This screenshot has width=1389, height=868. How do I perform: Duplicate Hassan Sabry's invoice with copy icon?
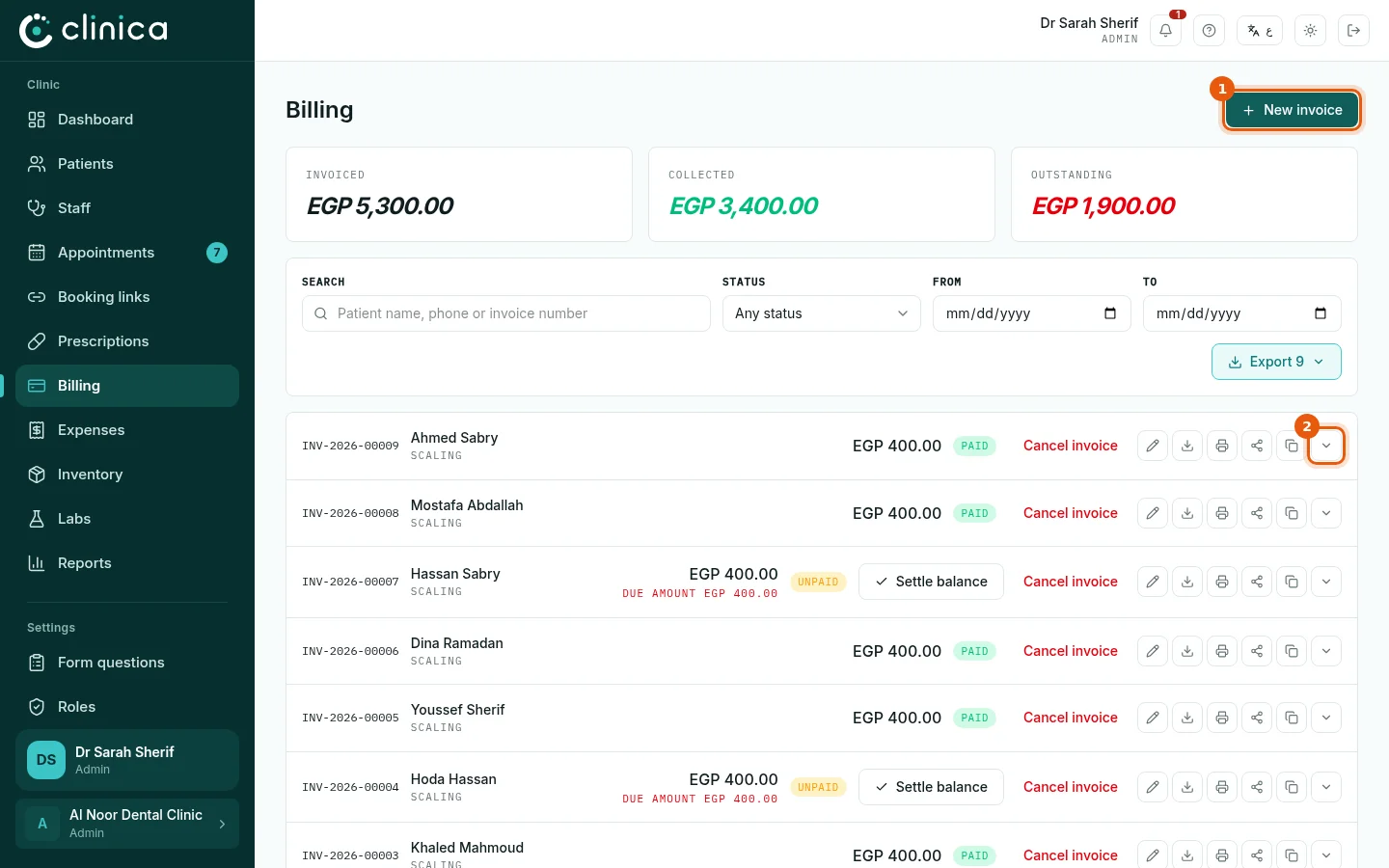1292,582
